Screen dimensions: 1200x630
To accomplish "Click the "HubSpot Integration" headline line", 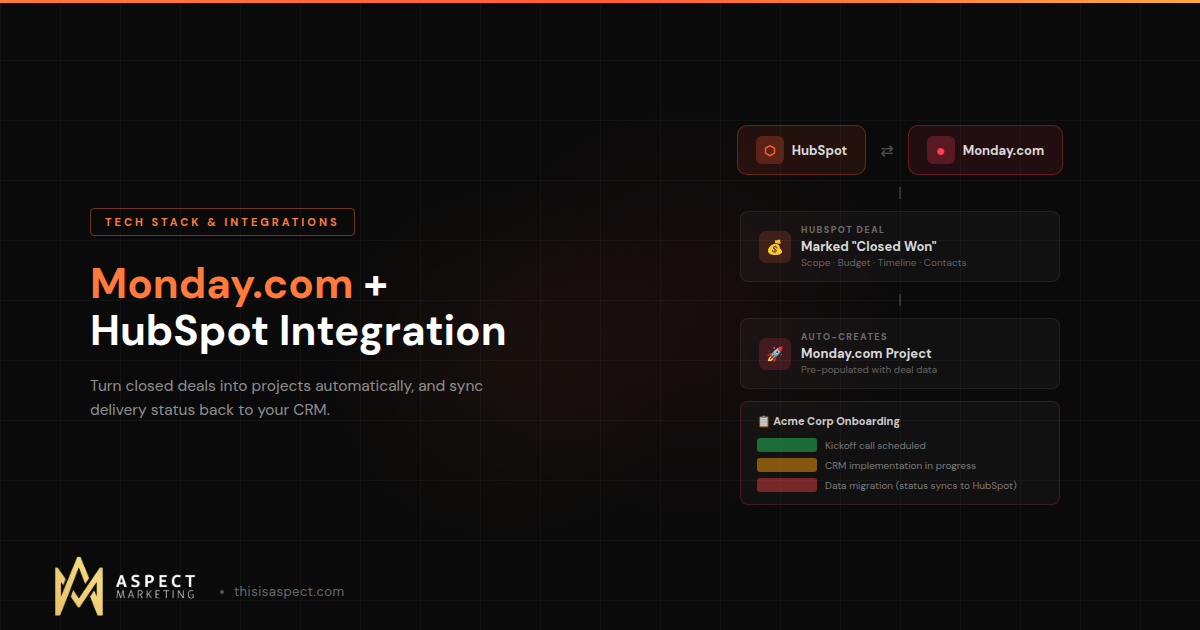I will coord(298,332).
